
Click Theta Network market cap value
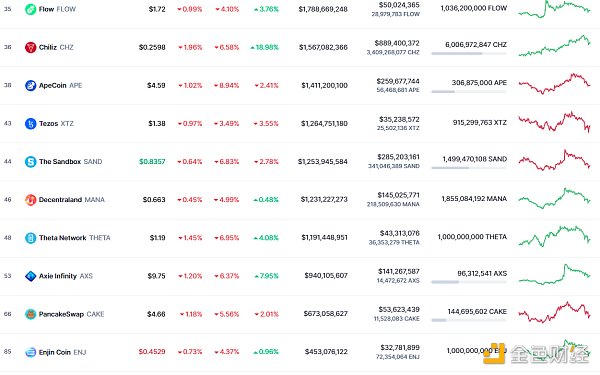tap(324, 238)
